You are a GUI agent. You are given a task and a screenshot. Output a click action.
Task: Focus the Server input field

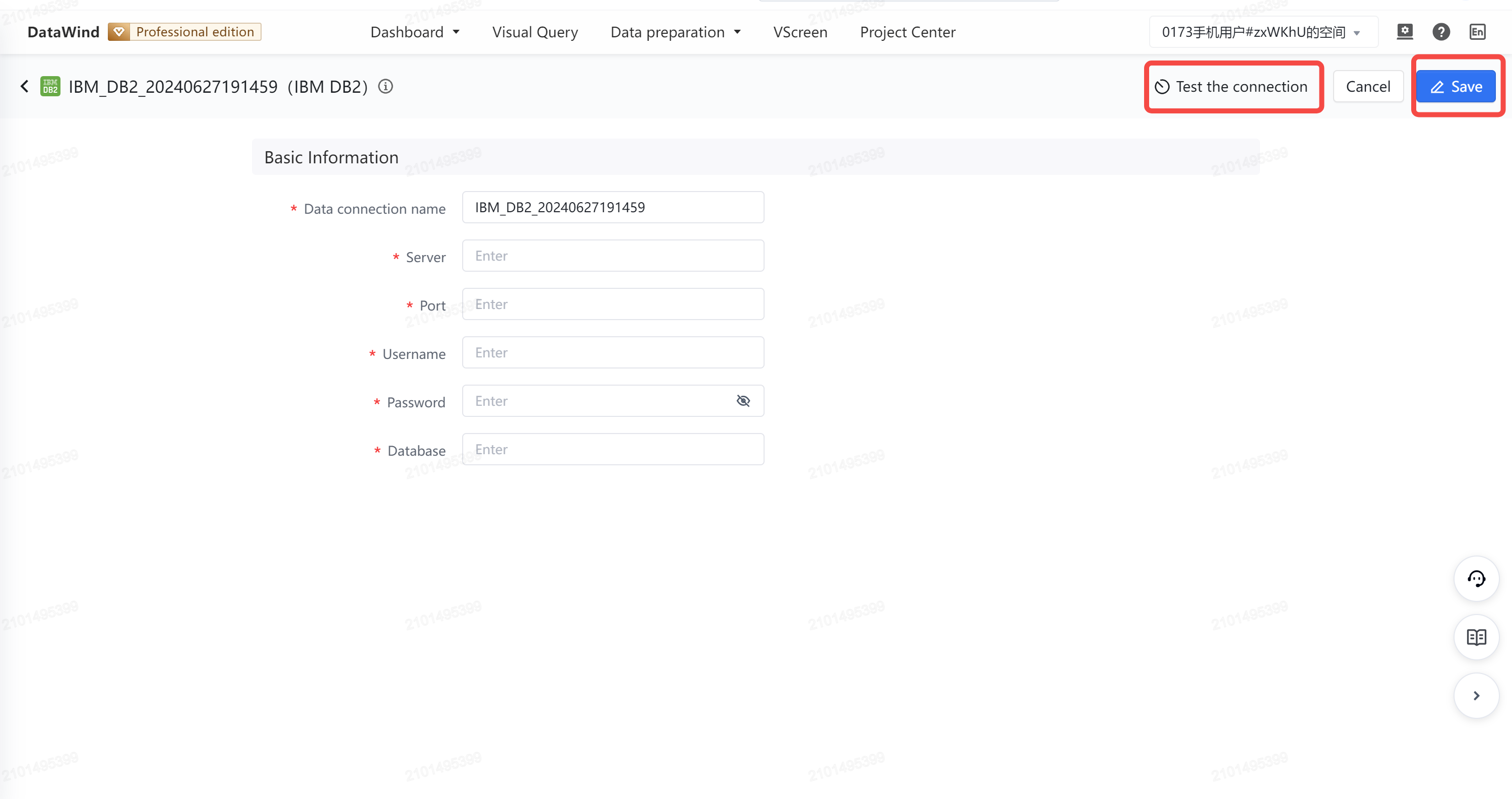tap(613, 256)
